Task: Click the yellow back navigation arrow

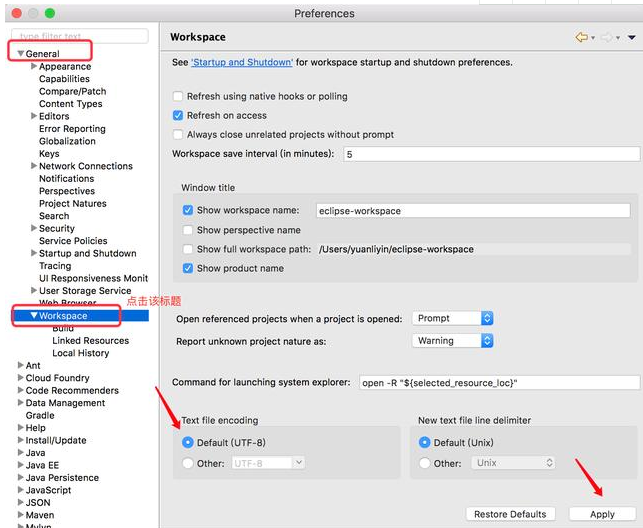Action: point(581,37)
